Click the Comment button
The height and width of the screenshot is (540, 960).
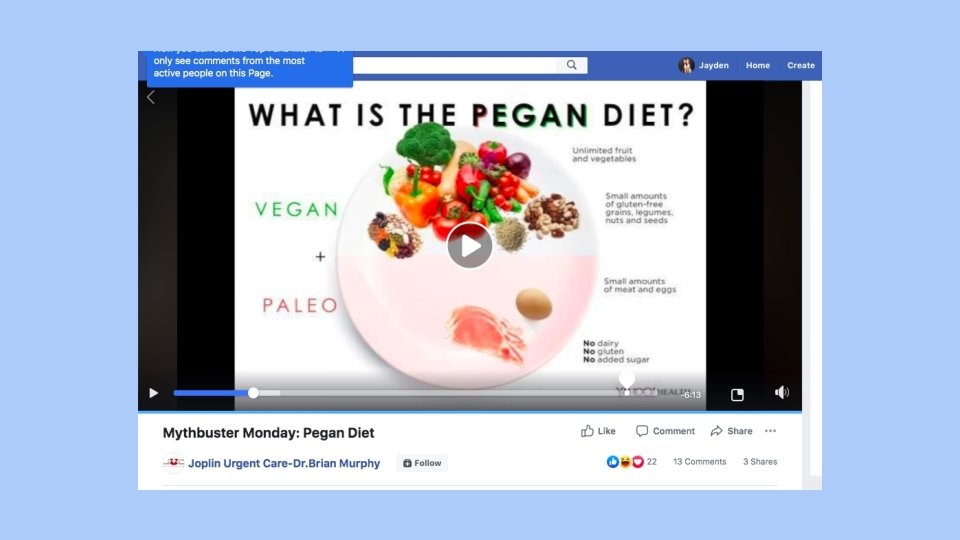(x=665, y=431)
